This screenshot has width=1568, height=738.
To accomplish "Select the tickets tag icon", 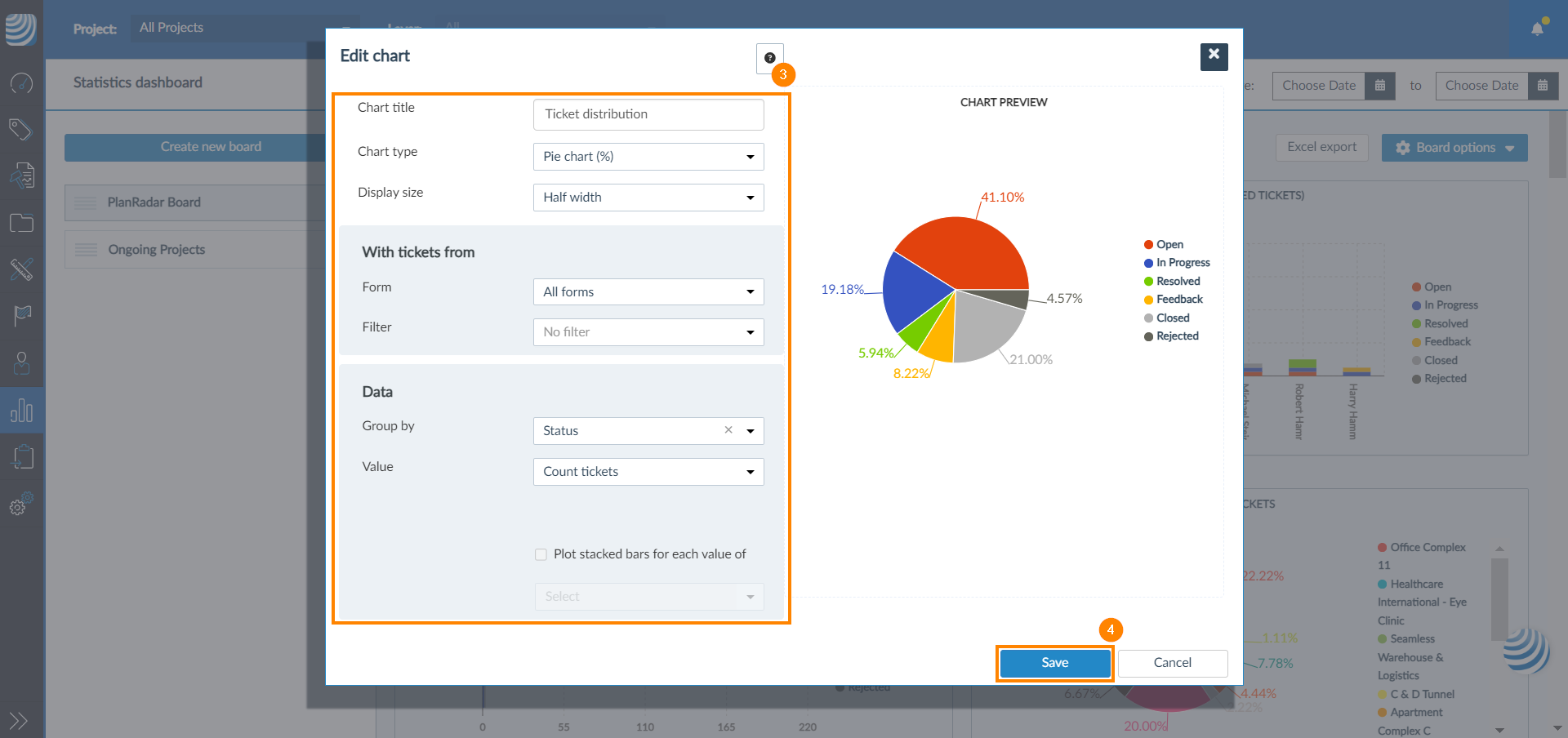I will click(22, 128).
